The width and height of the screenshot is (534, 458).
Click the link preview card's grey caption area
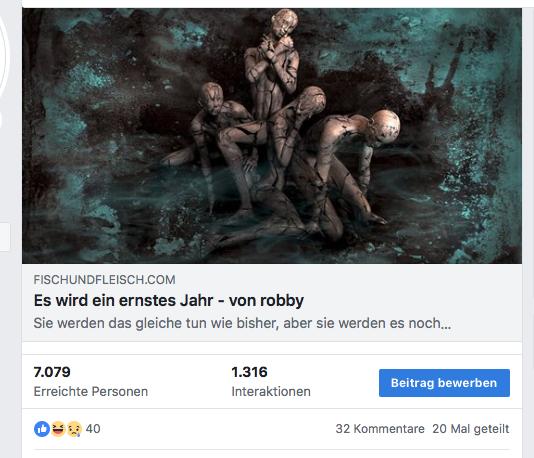pos(272,302)
